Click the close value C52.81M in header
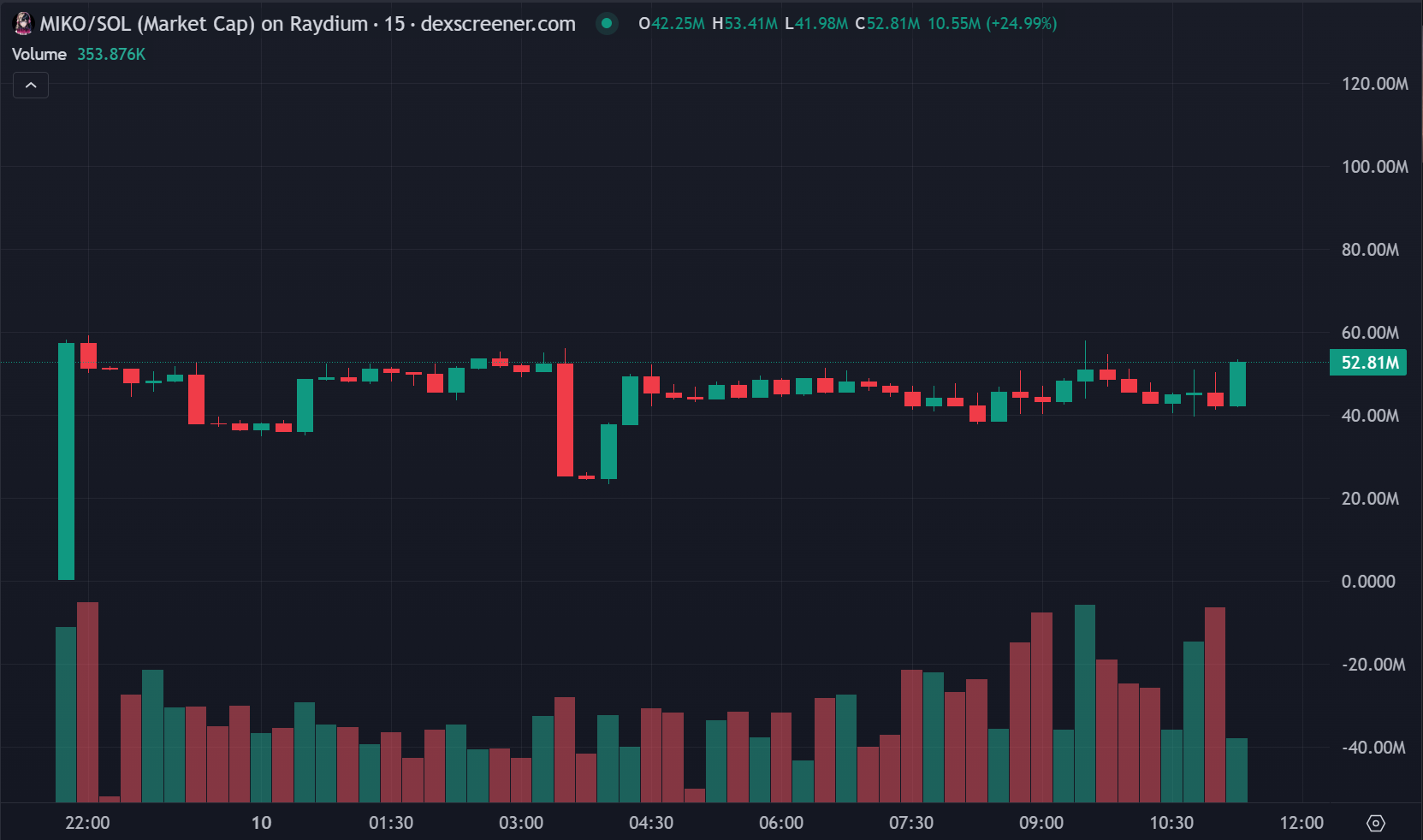This screenshot has width=1423, height=840. pyautogui.click(x=887, y=24)
